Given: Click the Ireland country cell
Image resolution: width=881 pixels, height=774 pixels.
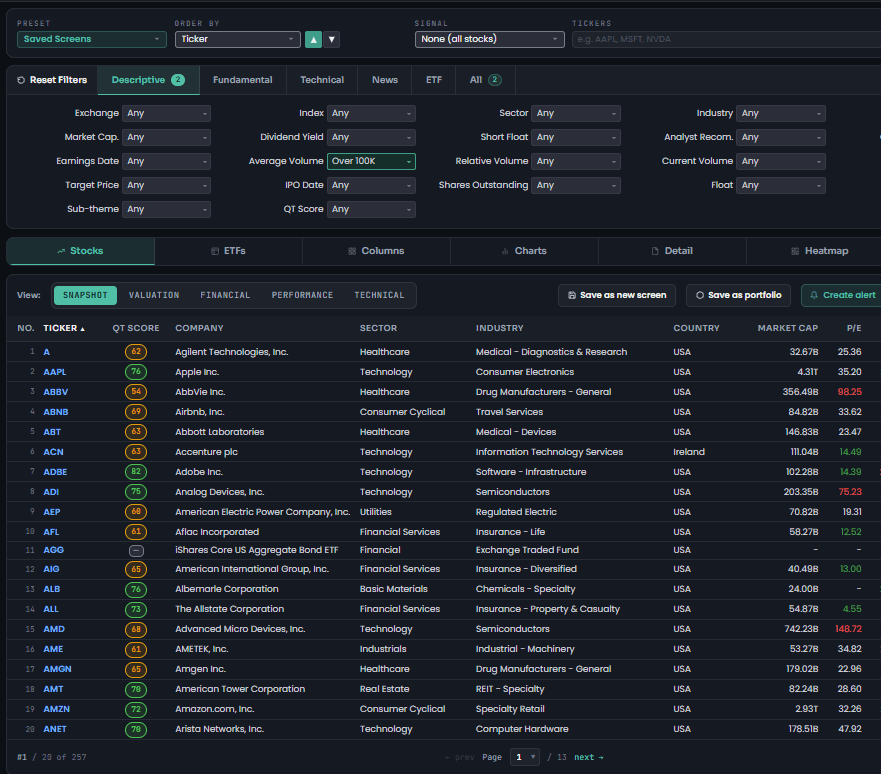Looking at the screenshot, I should coord(689,452).
